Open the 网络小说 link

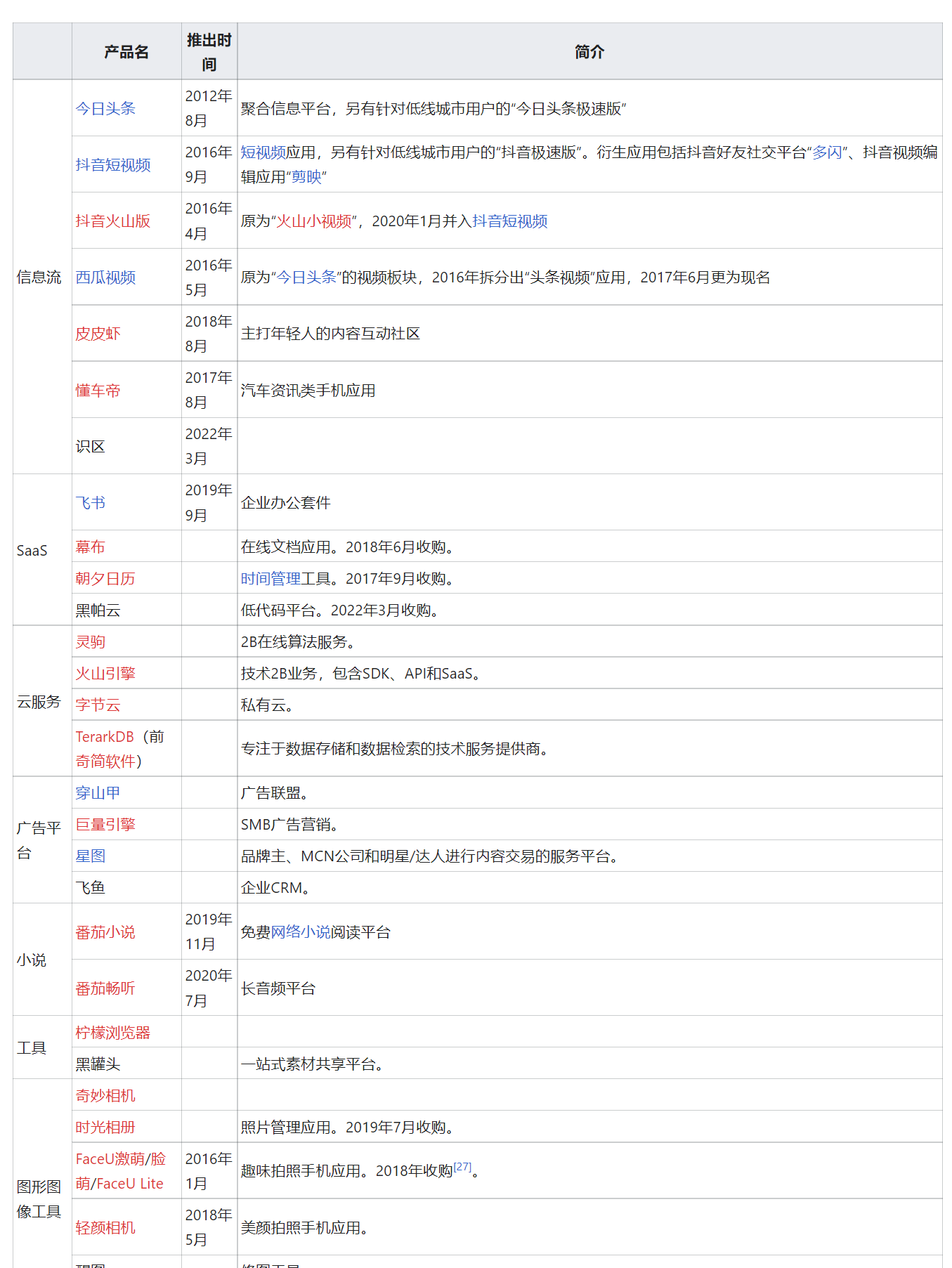coord(301,932)
